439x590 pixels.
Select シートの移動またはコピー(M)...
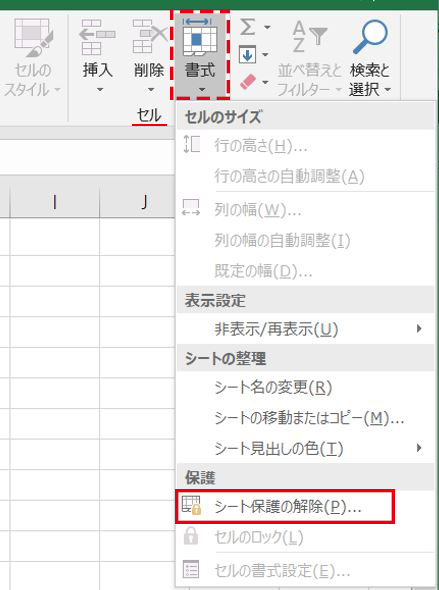[305, 418]
